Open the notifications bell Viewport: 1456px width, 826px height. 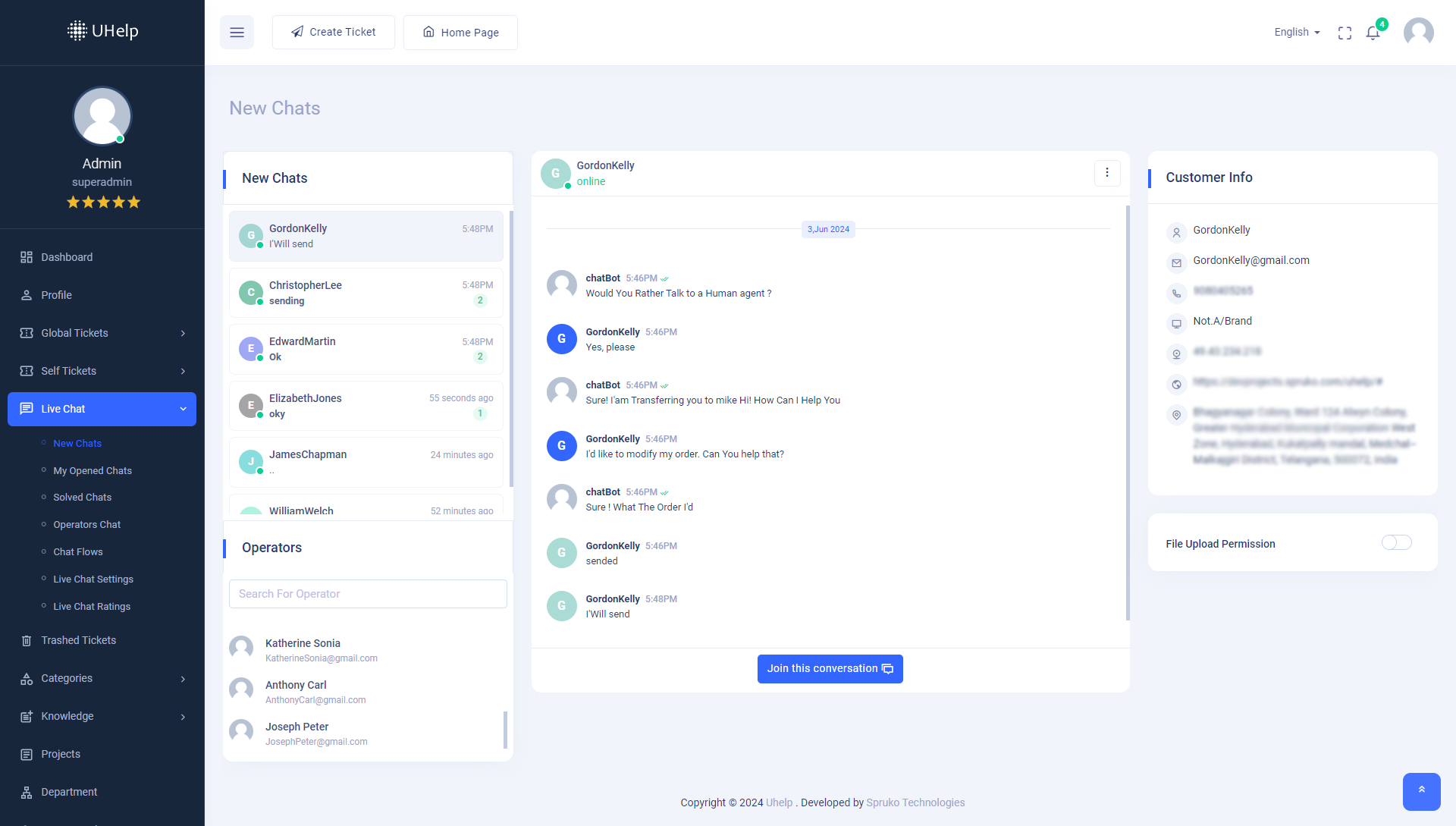1373,33
